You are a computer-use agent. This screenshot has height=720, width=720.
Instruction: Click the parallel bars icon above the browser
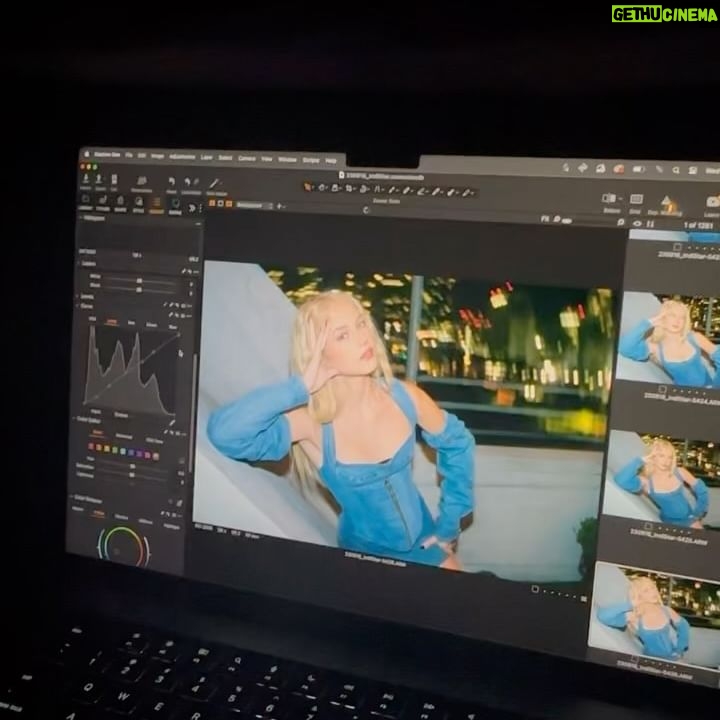coord(650,224)
